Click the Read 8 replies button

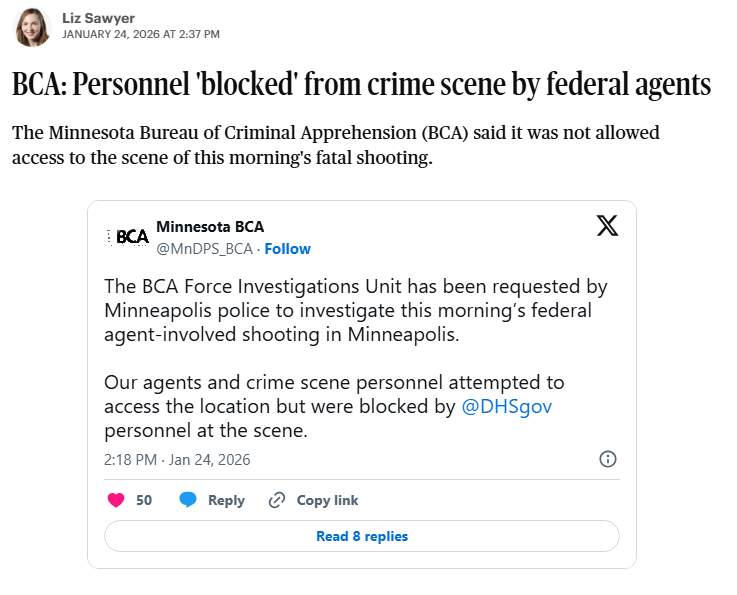click(361, 536)
